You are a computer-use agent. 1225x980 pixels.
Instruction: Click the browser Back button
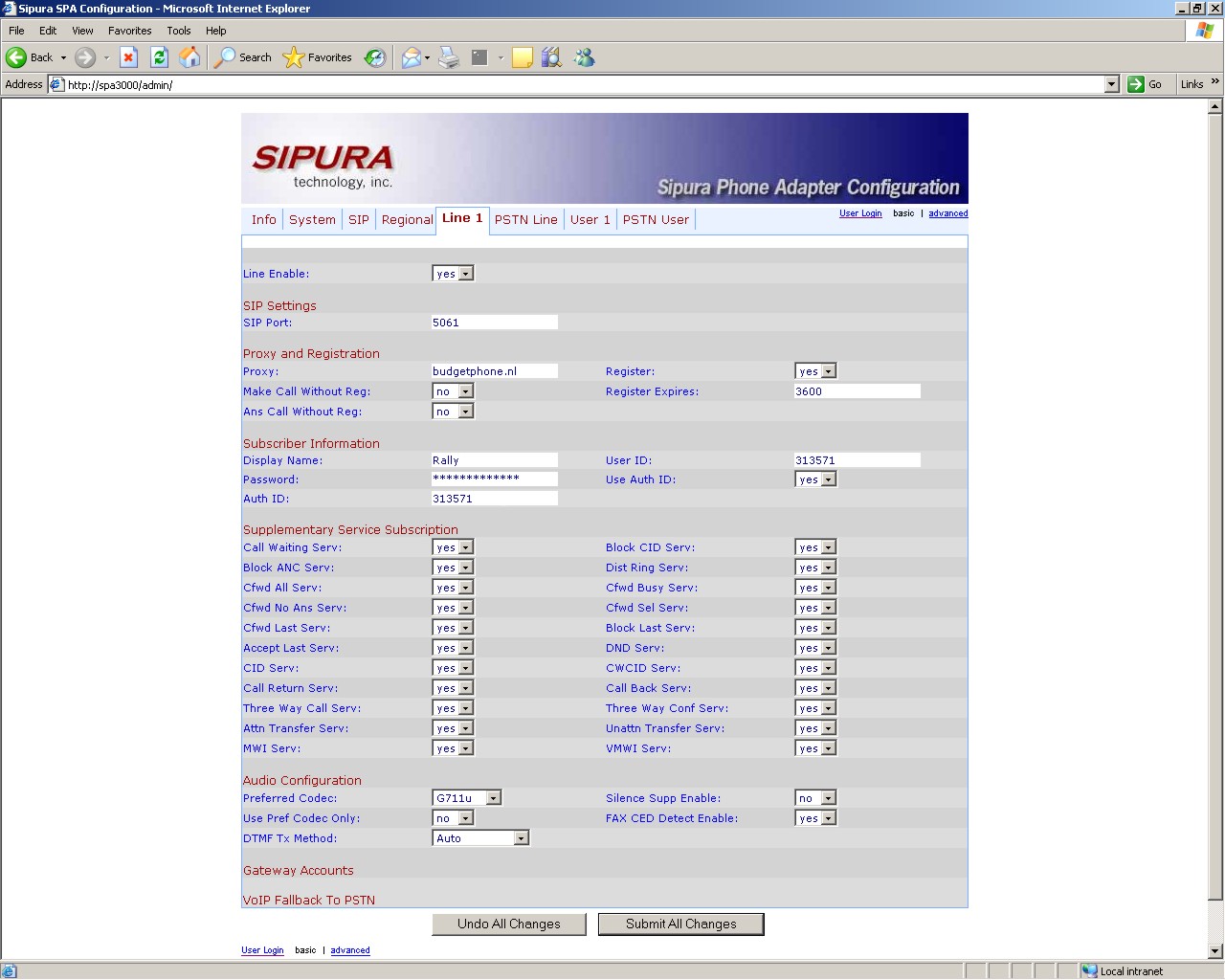[x=29, y=57]
